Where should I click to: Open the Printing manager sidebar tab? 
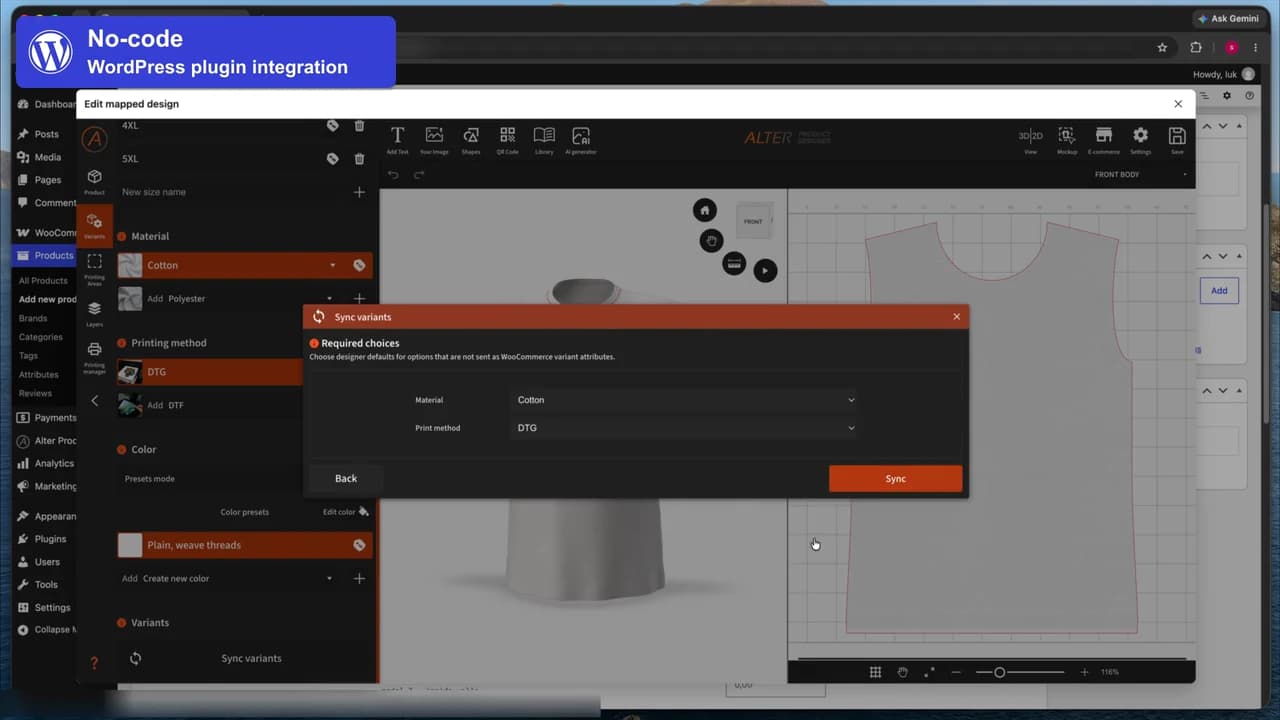click(94, 356)
